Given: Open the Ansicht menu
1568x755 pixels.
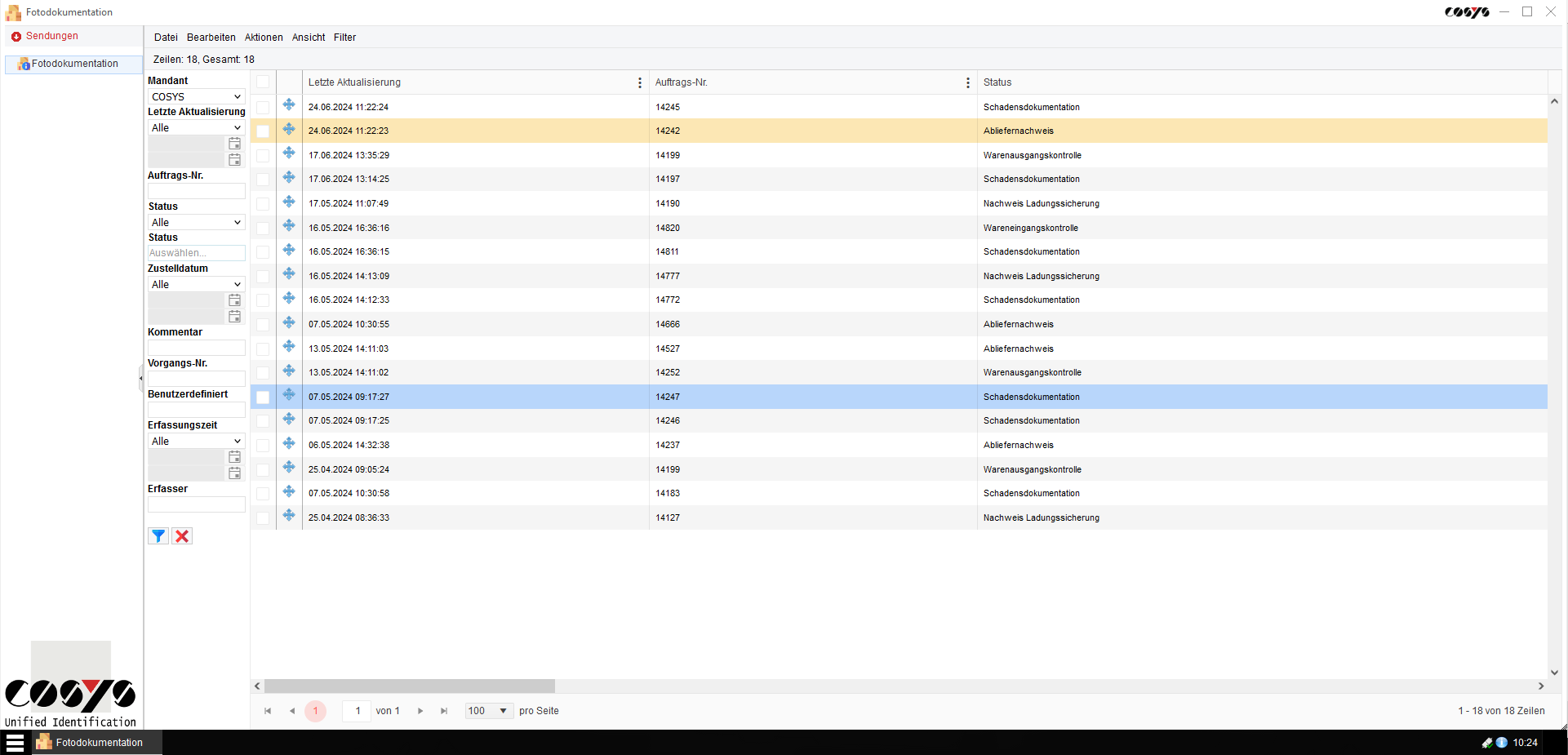Looking at the screenshot, I should coord(309,38).
